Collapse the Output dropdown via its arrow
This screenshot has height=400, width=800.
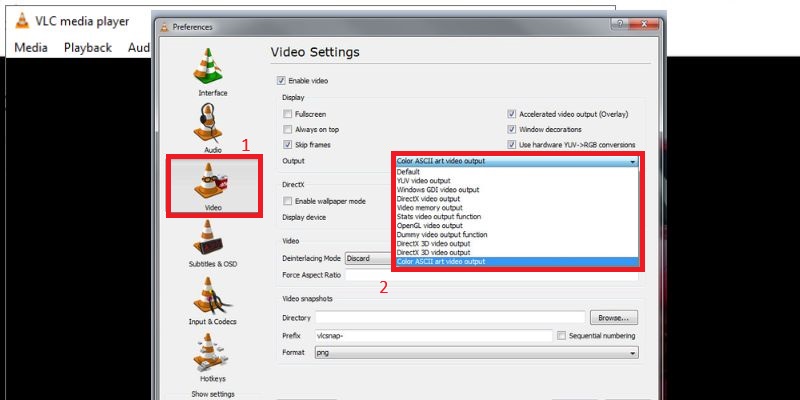633,161
